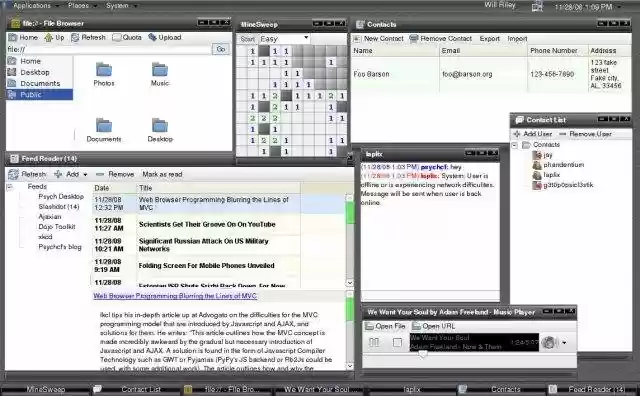The image size is (640, 396).
Task: Click Import in Contacts toolbar
Action: (517, 39)
